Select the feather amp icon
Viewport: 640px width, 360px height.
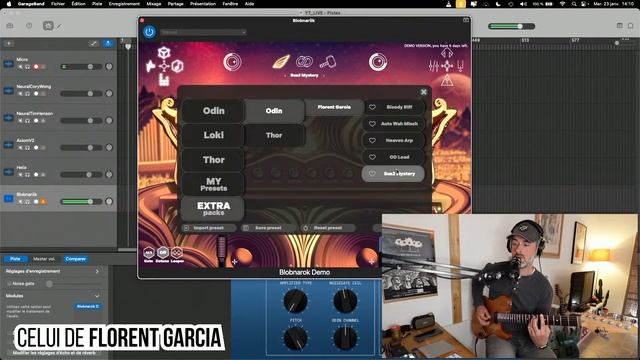pyautogui.click(x=281, y=62)
